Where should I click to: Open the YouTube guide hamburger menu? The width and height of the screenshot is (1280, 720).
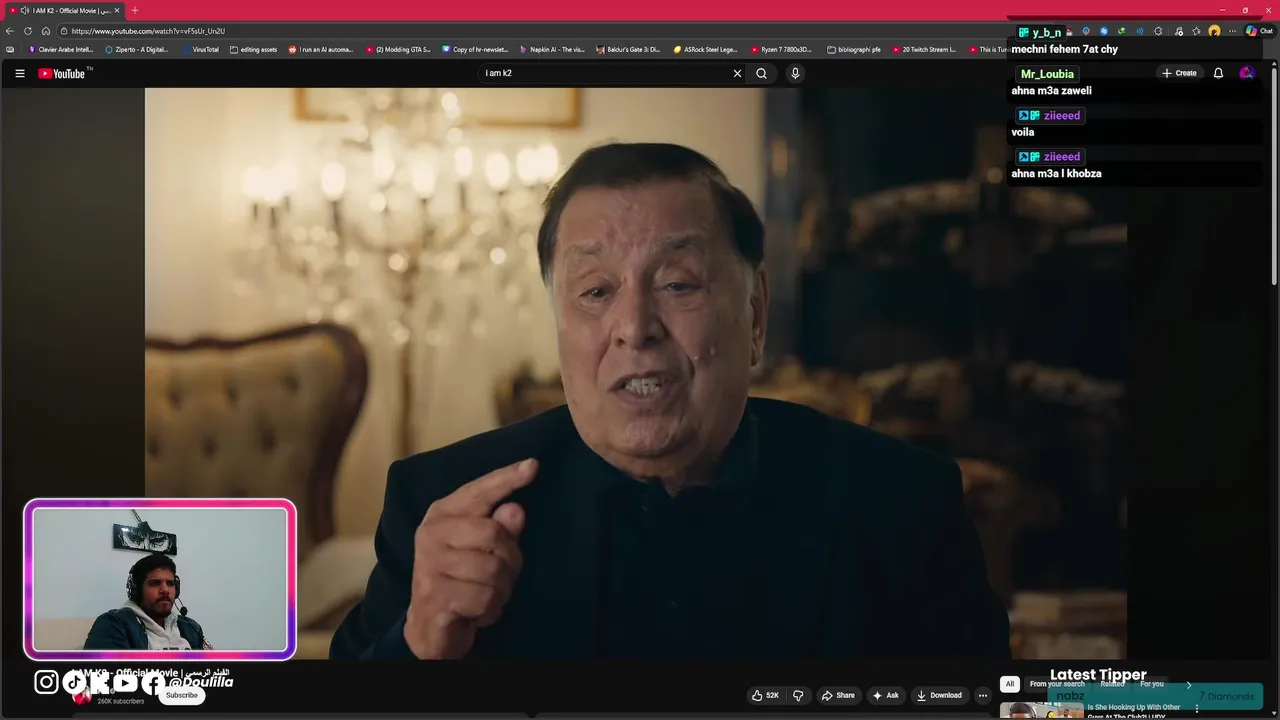coord(19,73)
